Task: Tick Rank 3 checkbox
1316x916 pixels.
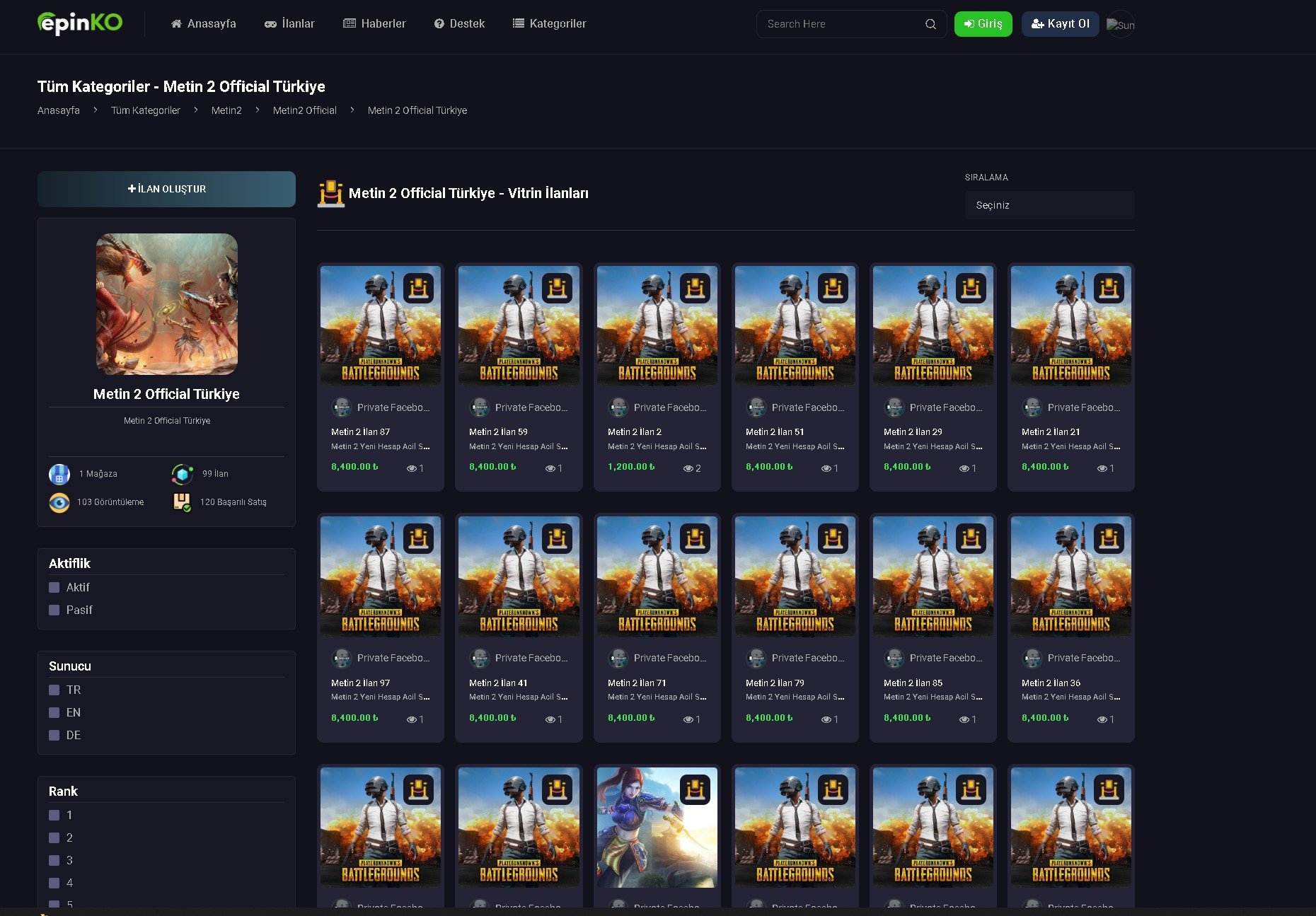Action: [x=54, y=860]
